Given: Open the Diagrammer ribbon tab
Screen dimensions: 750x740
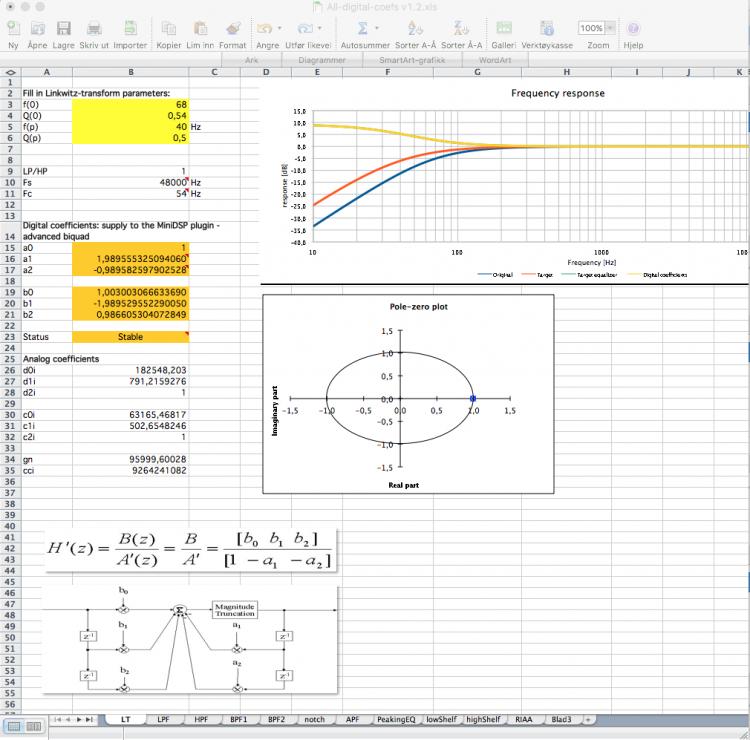Looking at the screenshot, I should [322, 59].
